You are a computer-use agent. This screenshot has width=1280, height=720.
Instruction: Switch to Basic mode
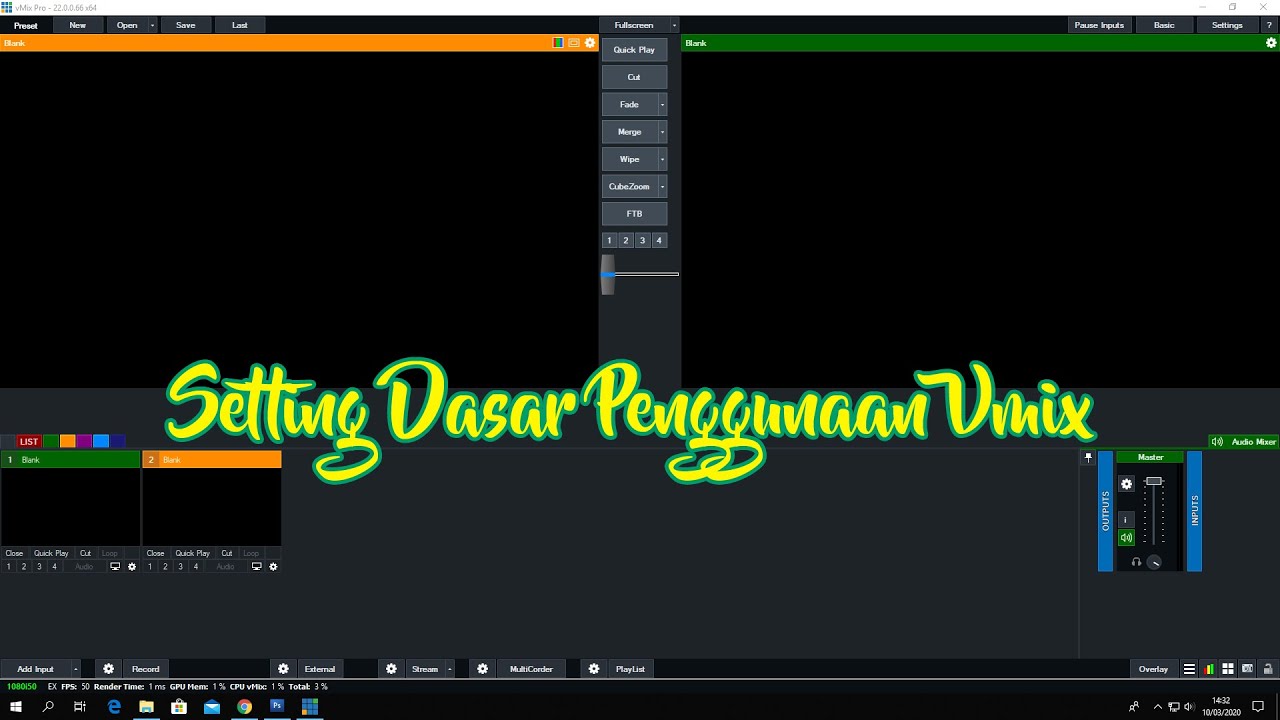(x=1164, y=25)
